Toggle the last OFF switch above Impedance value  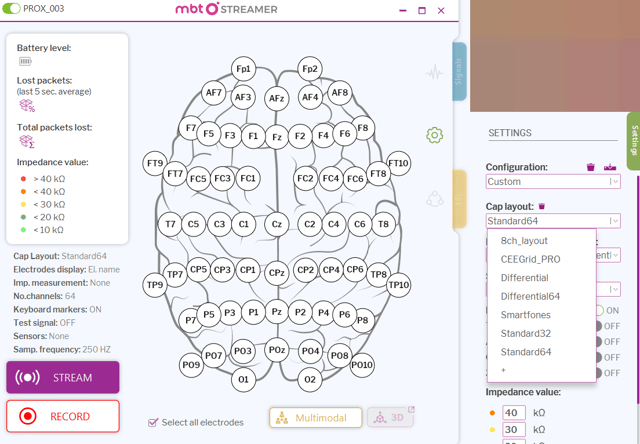(600, 373)
